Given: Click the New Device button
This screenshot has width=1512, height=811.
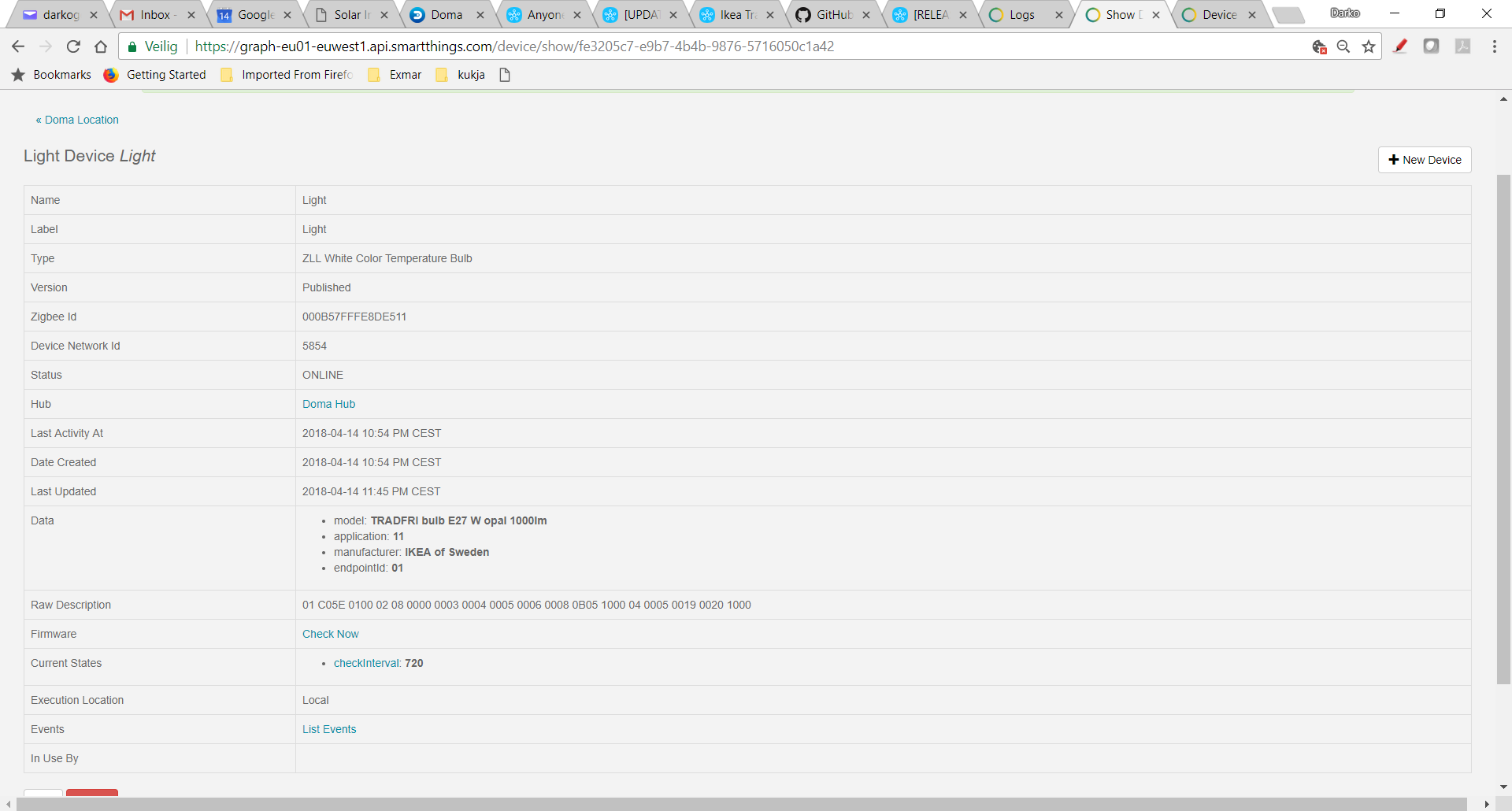Looking at the screenshot, I should click(1425, 160).
